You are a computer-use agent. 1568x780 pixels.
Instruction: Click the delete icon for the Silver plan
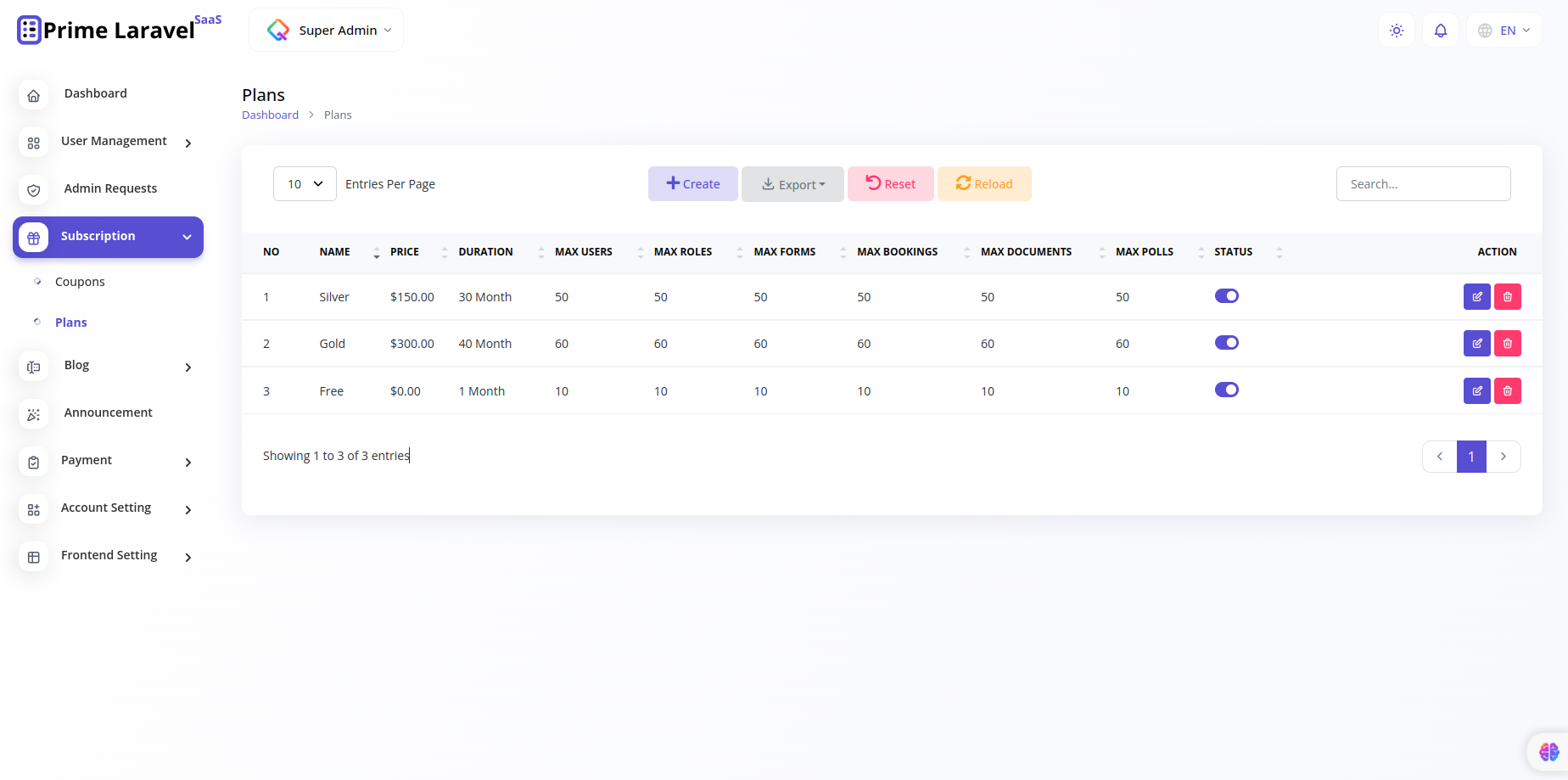(x=1507, y=296)
